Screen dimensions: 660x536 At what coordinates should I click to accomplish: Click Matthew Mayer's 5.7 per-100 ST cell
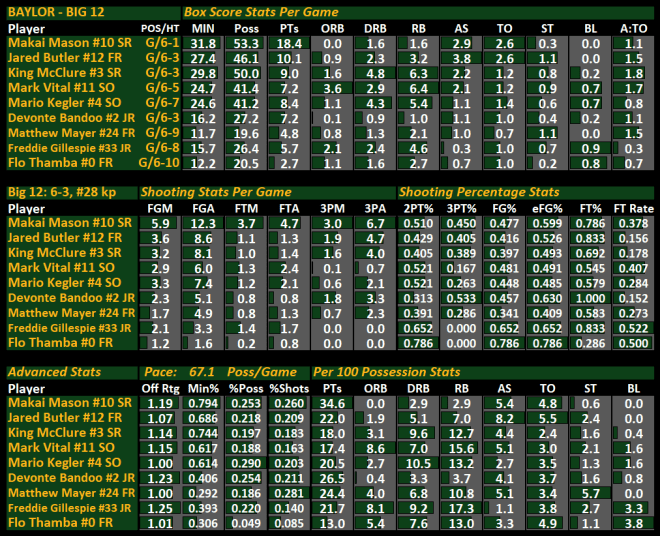pyautogui.click(x=590, y=493)
